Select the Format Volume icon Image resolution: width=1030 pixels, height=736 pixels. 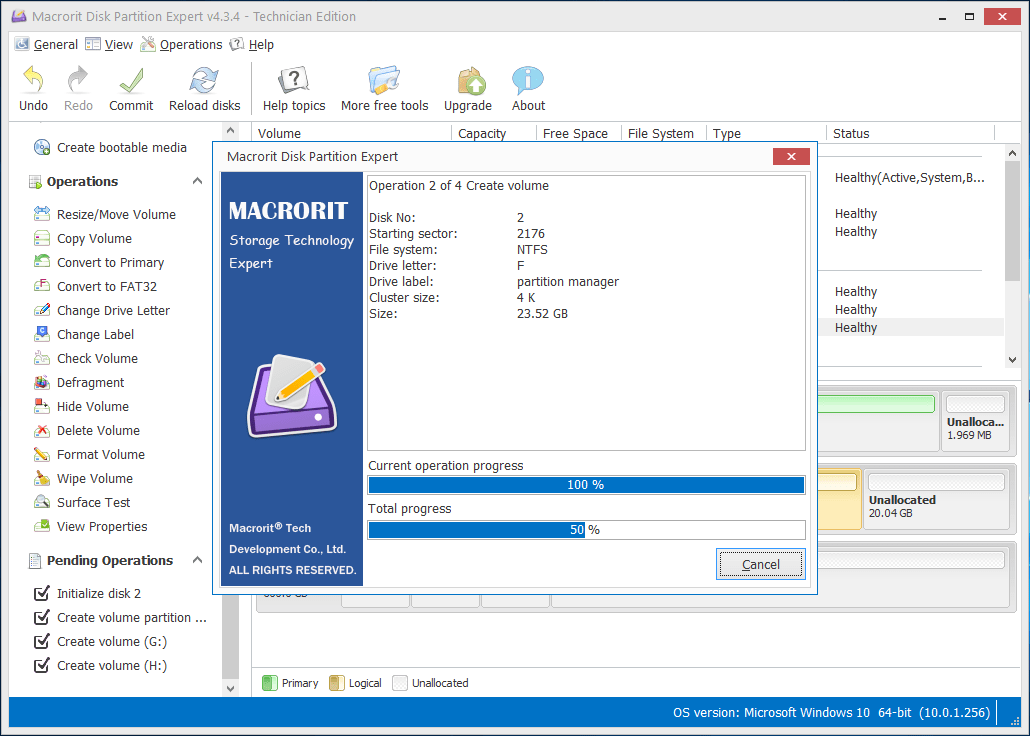tap(42, 454)
